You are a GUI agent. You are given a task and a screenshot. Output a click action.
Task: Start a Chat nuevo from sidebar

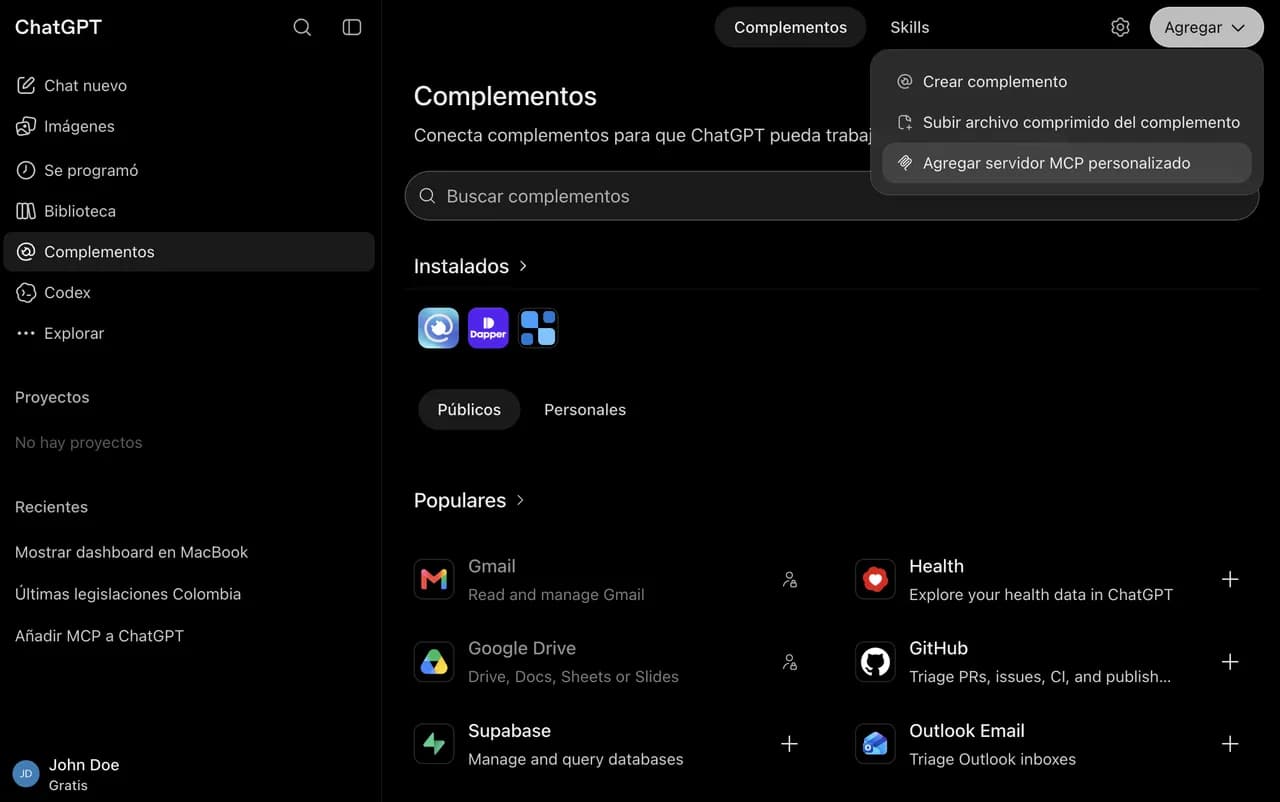pos(189,86)
